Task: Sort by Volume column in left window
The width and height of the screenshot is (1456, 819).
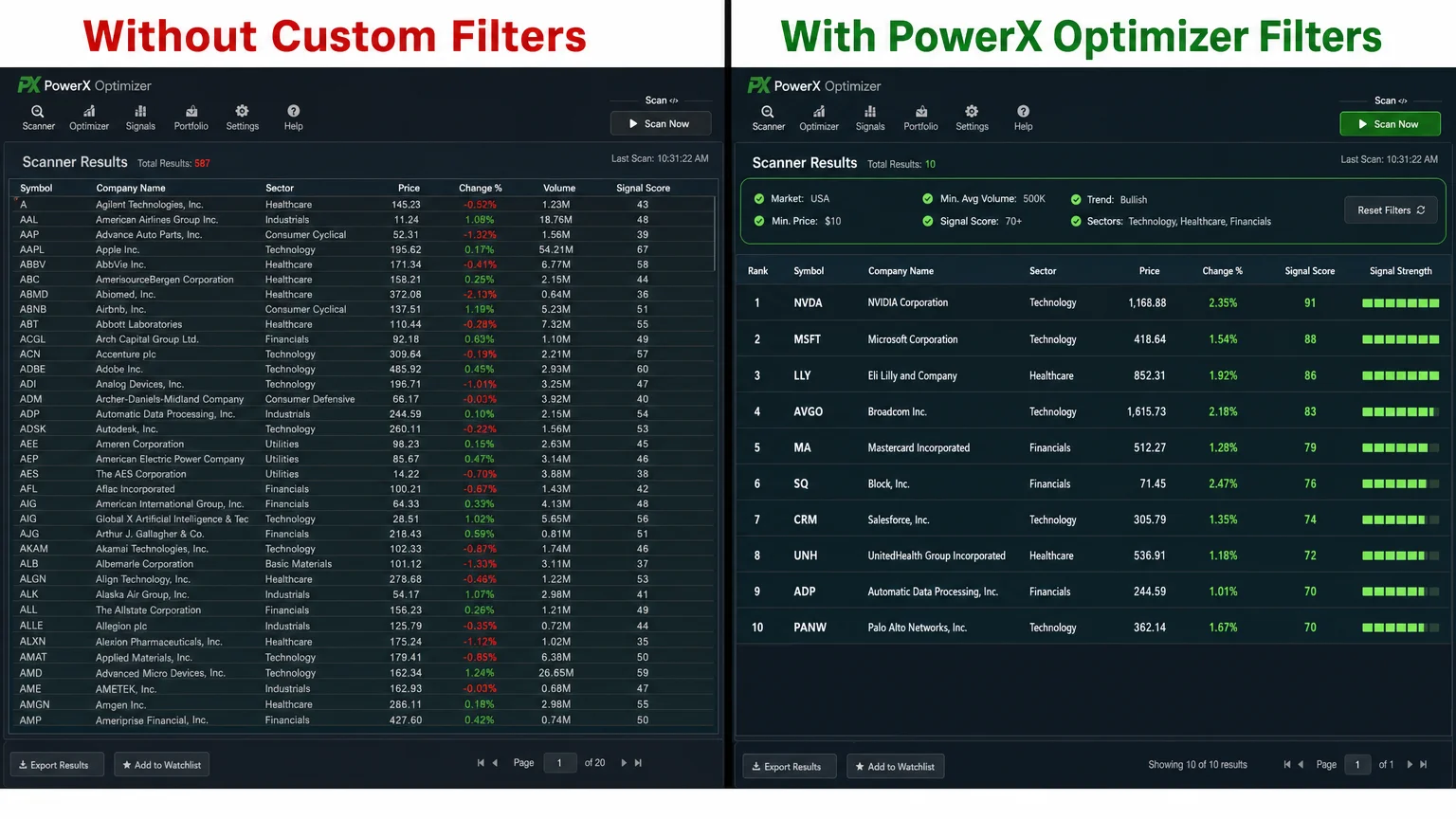Action: [x=559, y=188]
